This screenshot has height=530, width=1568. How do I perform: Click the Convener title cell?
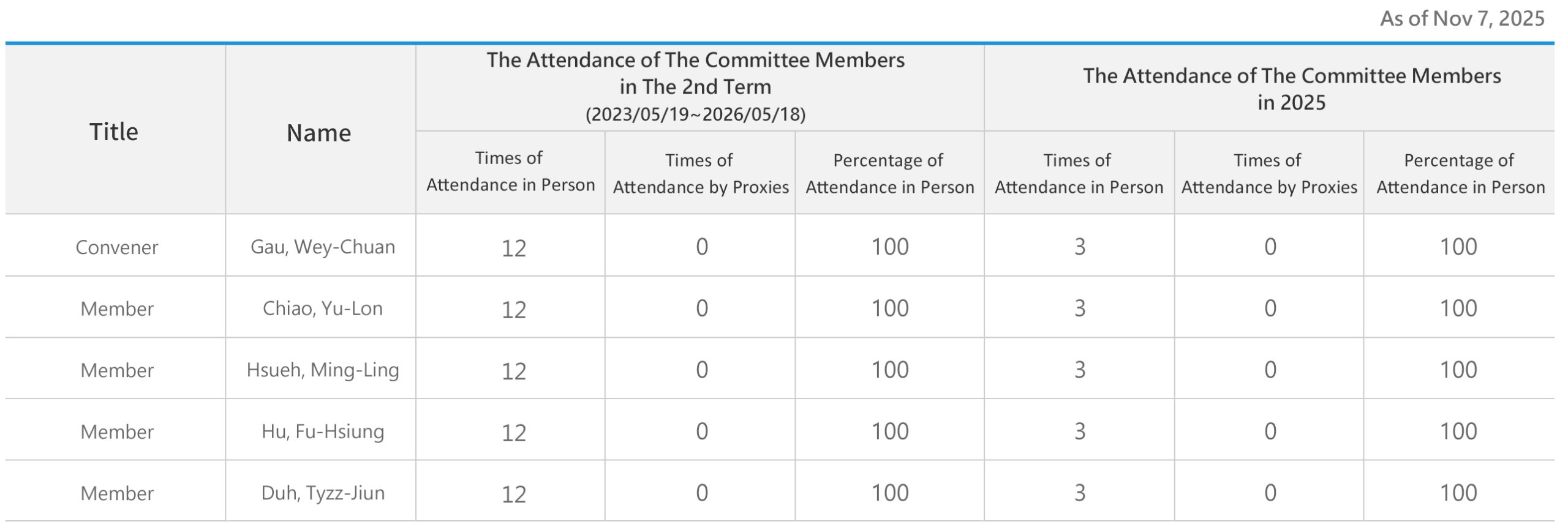[x=116, y=247]
